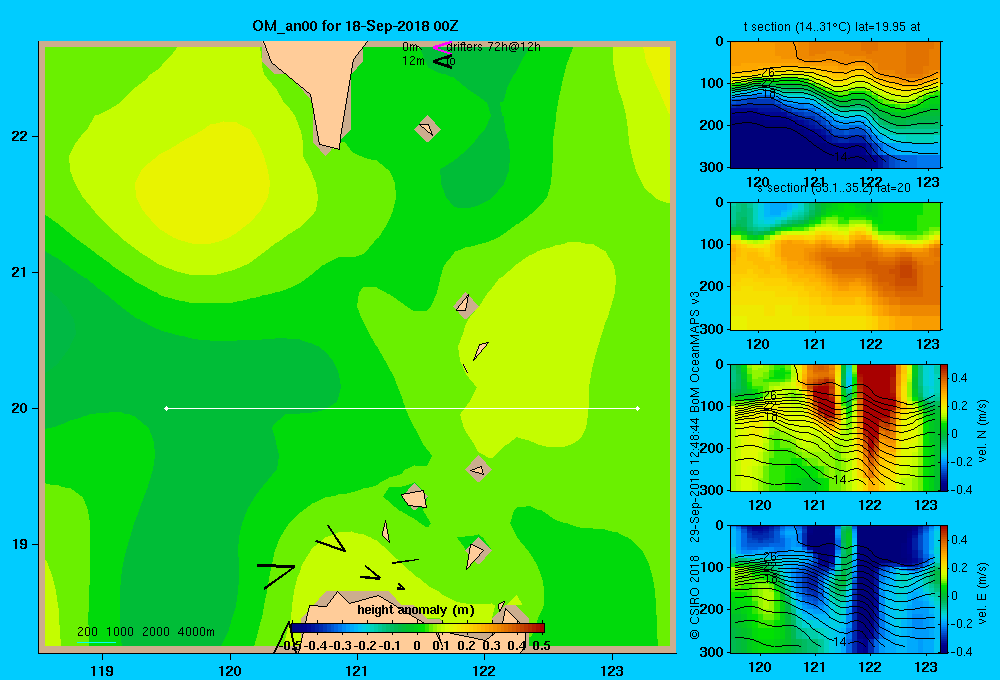
Task: Click the "s section" plot title
Action: (x=833, y=188)
